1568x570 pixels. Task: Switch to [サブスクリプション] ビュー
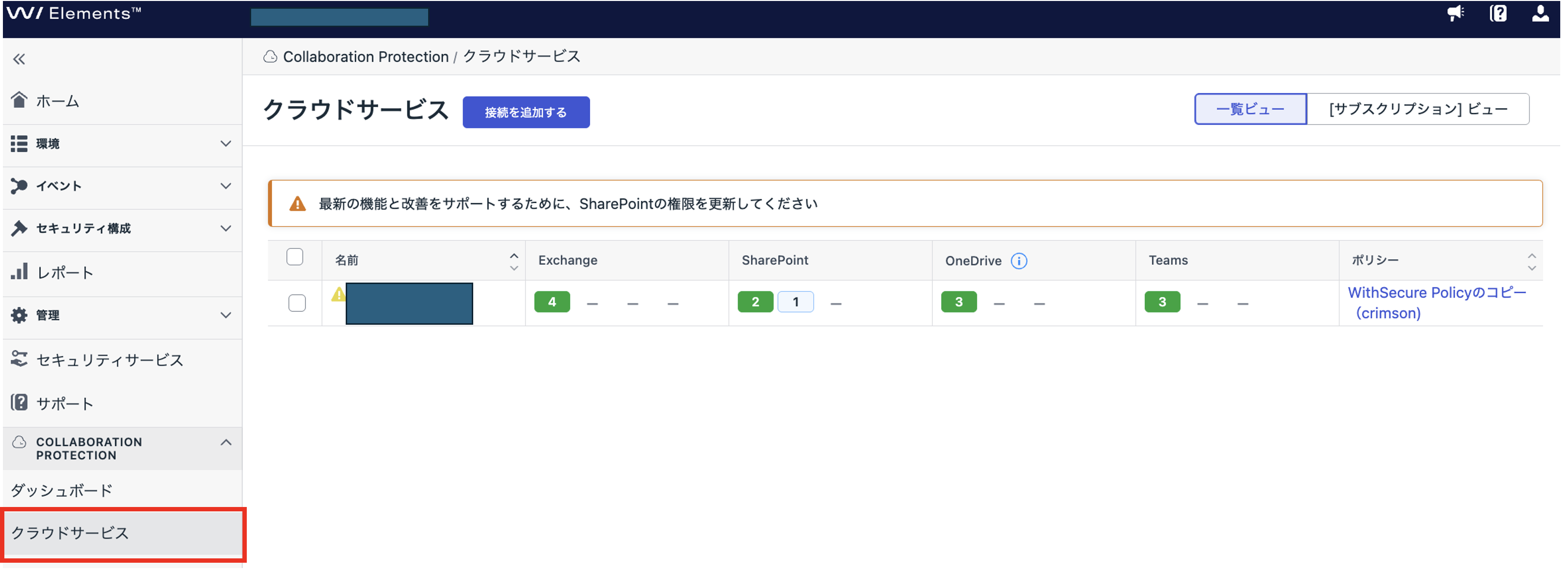point(1418,109)
